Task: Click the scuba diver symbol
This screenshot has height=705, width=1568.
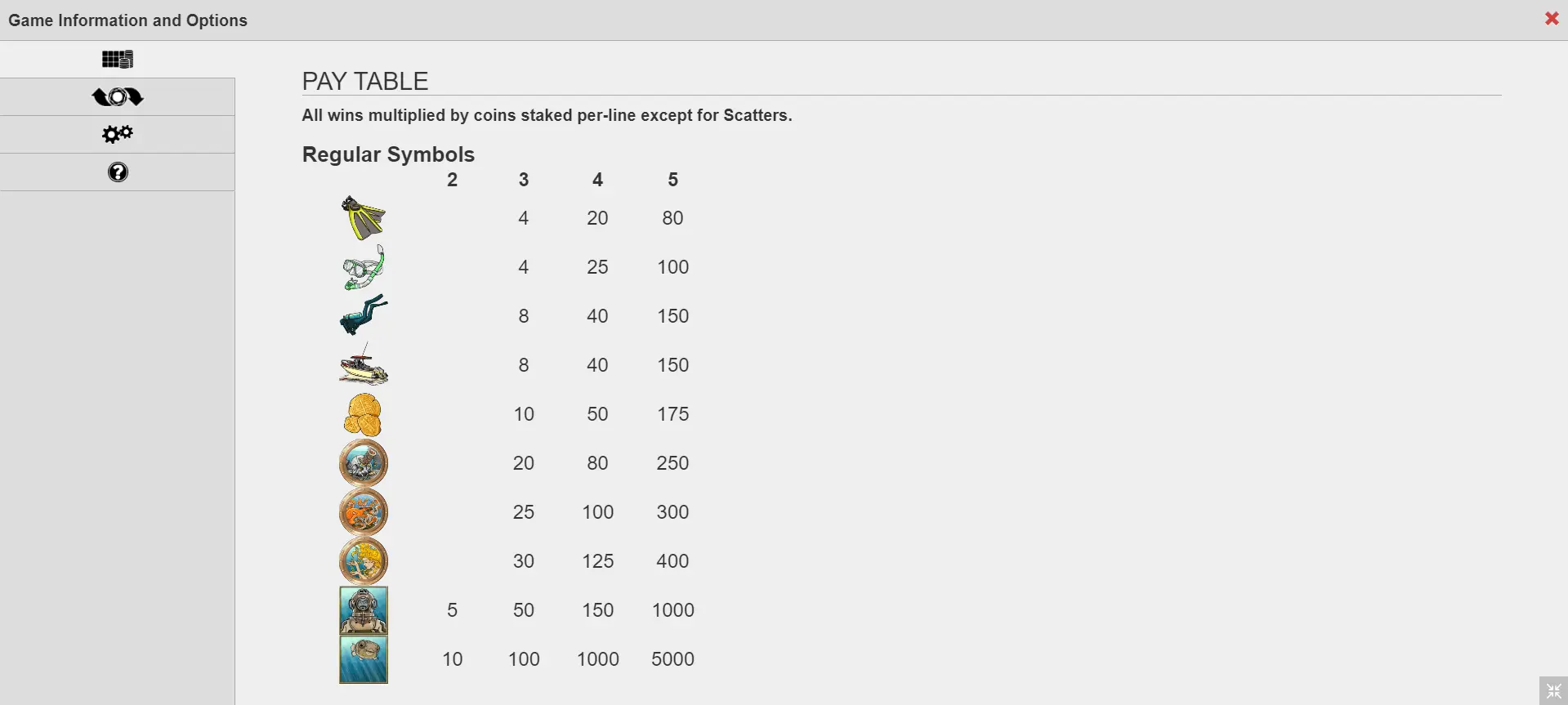Action: (363, 315)
